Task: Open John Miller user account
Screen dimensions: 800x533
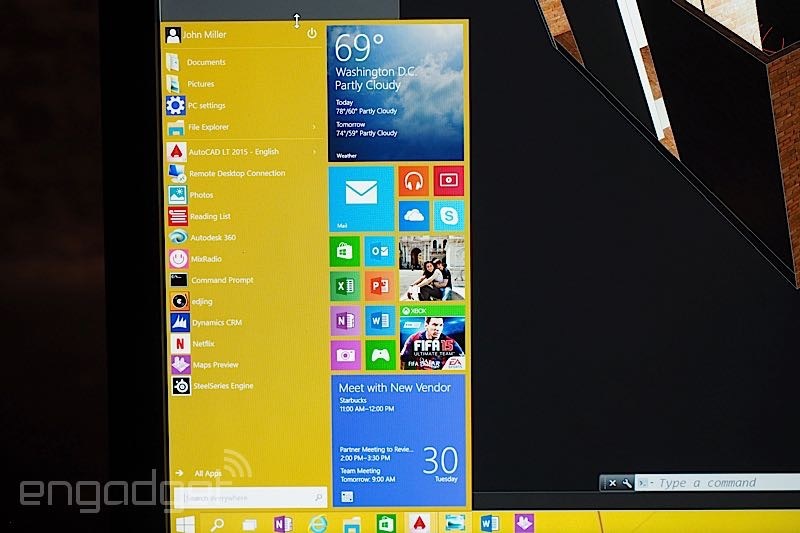Action: [196, 35]
